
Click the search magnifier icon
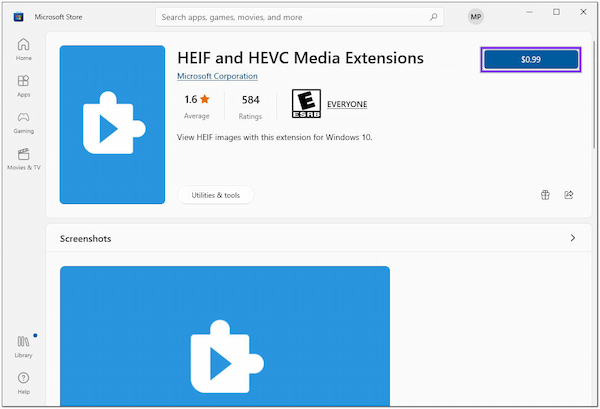click(433, 17)
